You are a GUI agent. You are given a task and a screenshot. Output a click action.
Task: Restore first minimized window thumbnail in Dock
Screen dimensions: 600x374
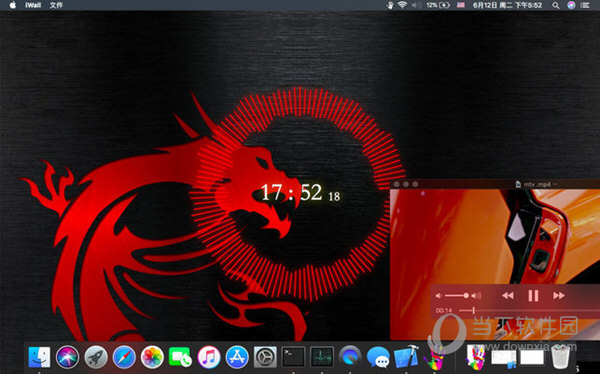[504, 358]
